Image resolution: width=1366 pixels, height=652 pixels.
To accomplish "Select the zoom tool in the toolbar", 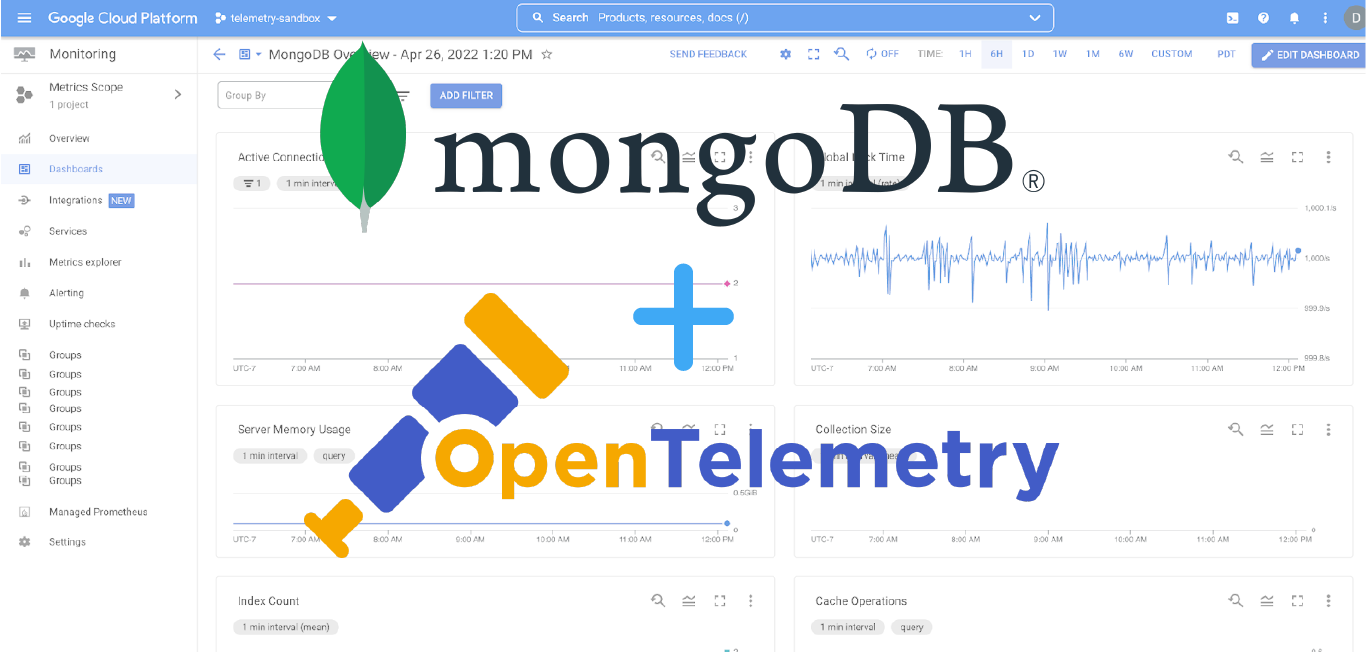I will (x=841, y=54).
